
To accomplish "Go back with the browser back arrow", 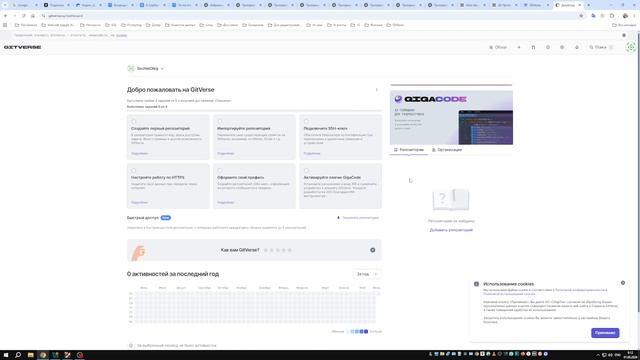I will (x=5, y=16).
